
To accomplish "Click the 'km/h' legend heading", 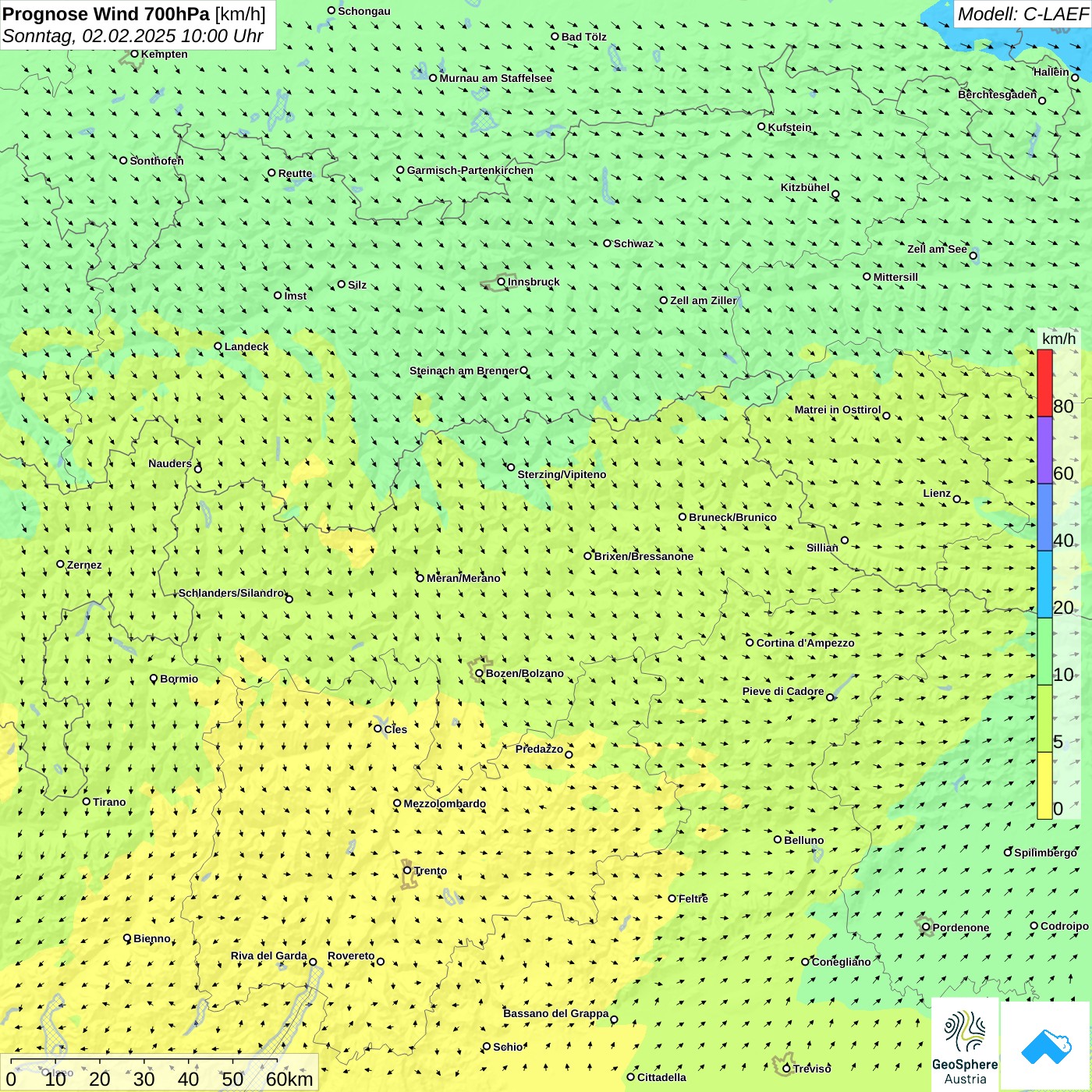I will click(x=1058, y=339).
